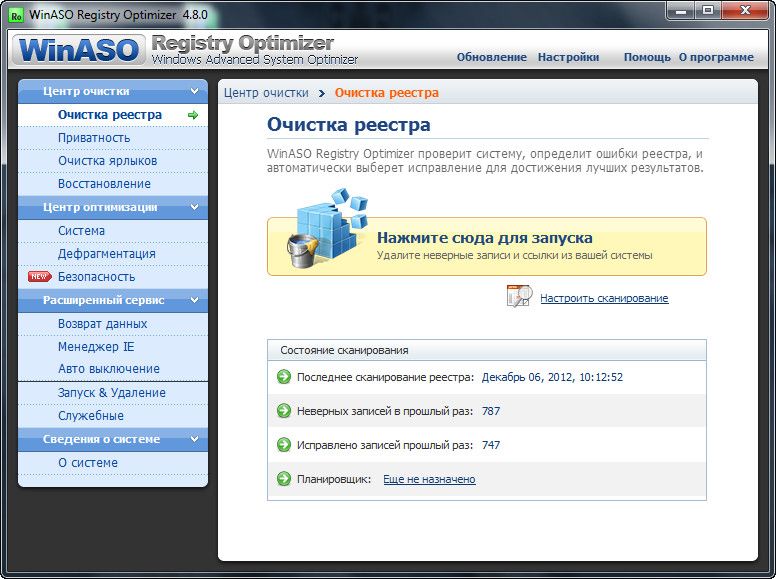
Task: Open Очистка ярлыков section
Action: [x=113, y=161]
